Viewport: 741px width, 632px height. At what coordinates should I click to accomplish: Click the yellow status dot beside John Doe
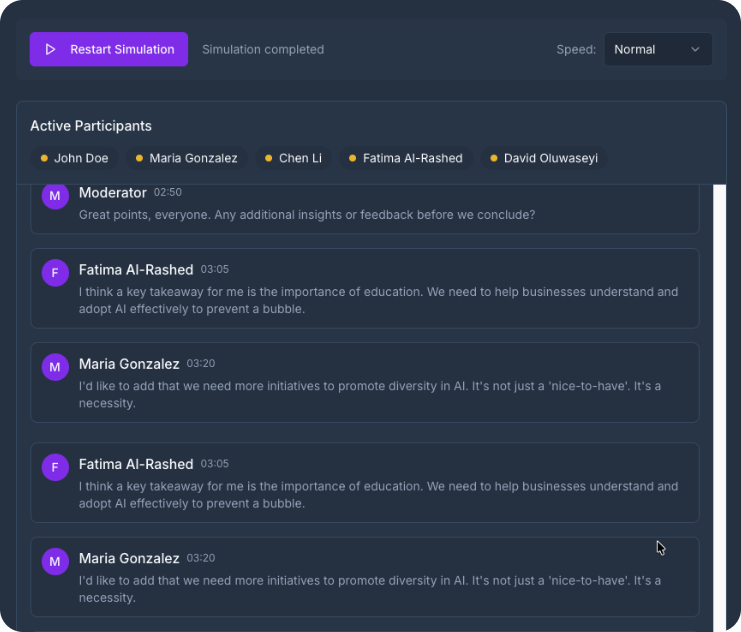click(x=44, y=158)
